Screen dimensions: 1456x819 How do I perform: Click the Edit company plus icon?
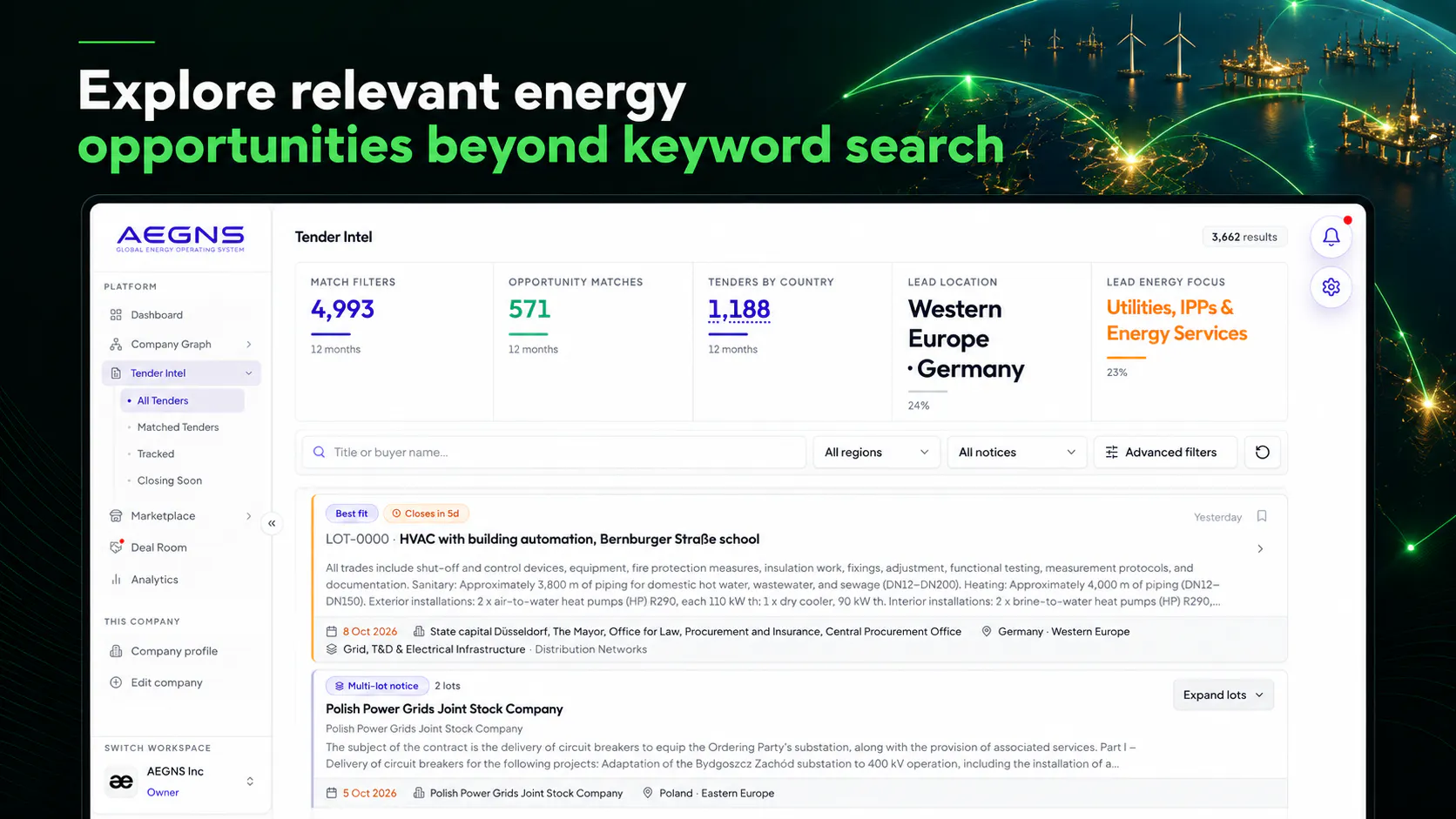click(x=116, y=682)
